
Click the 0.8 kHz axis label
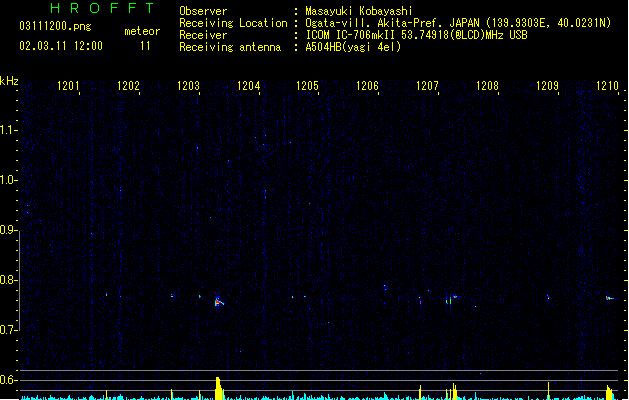8,280
